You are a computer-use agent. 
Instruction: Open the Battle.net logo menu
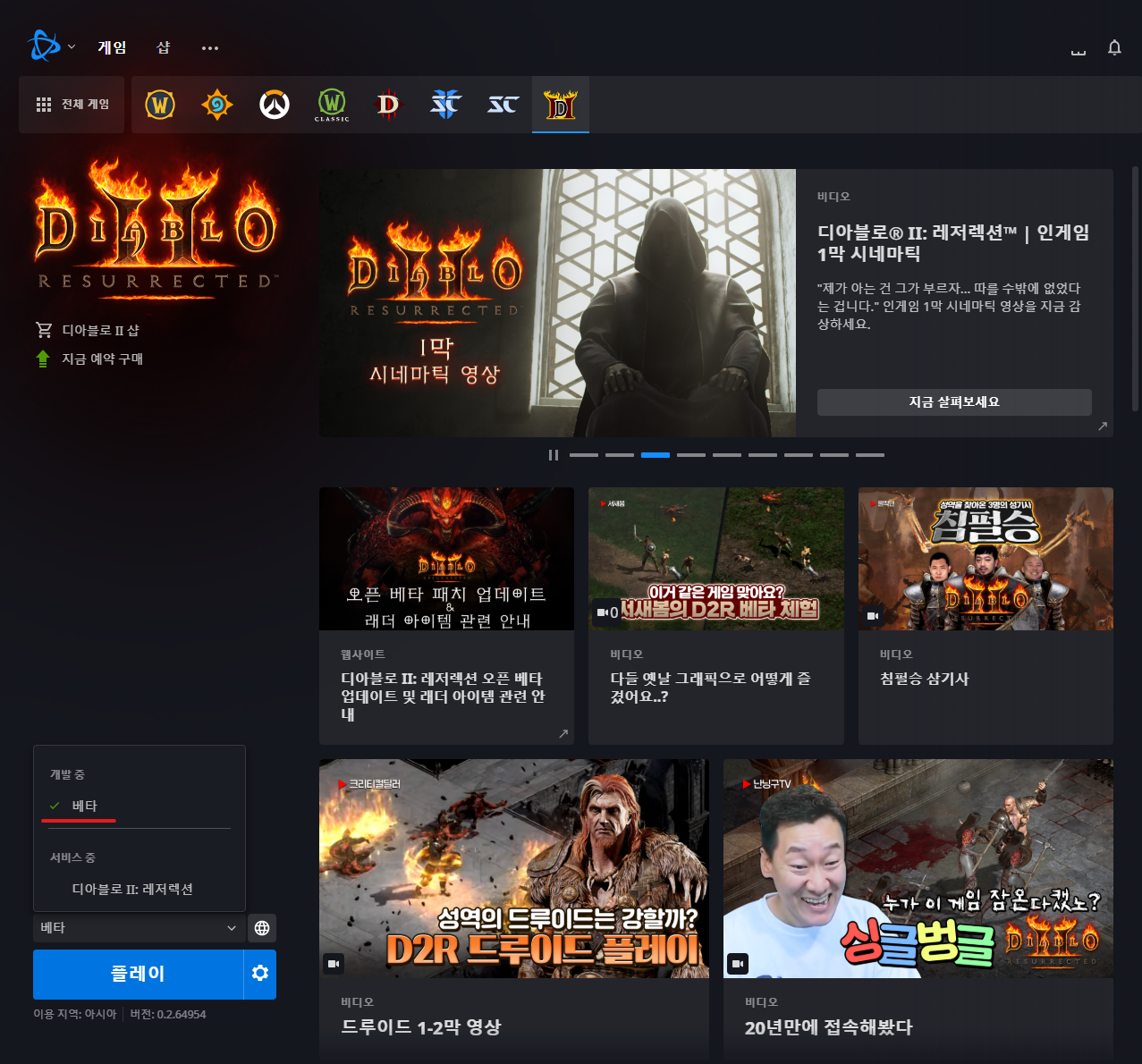coord(43,46)
